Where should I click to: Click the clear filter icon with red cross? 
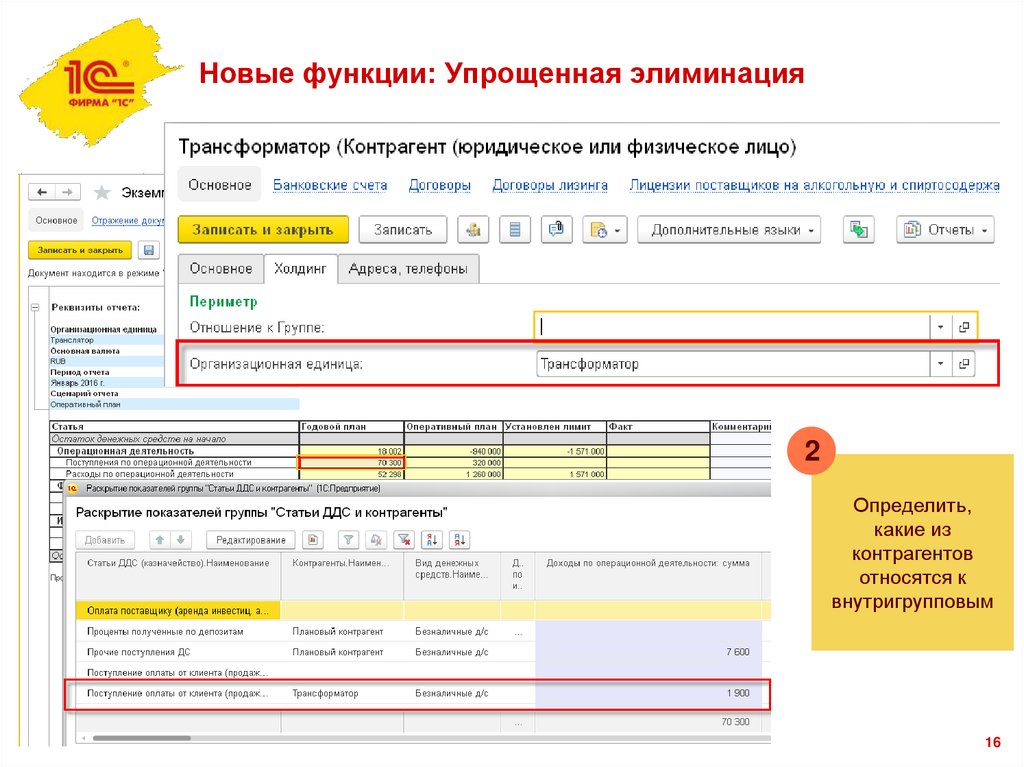click(x=404, y=540)
